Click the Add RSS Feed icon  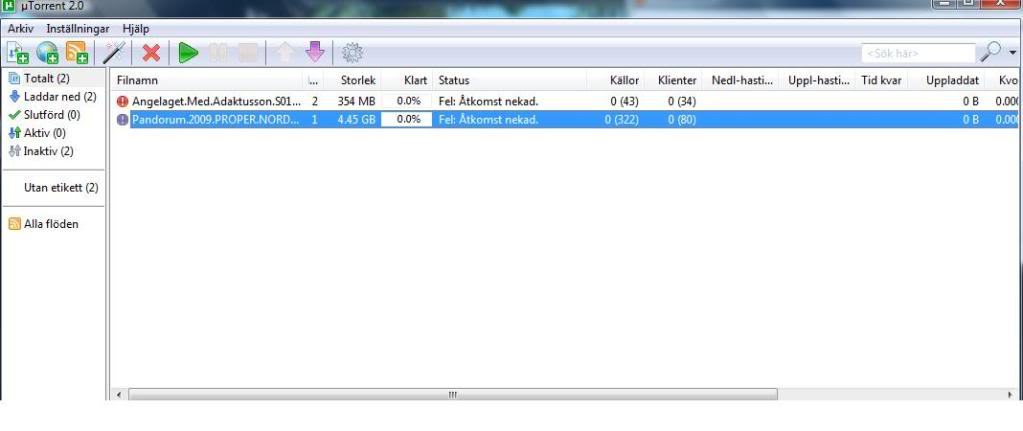tap(76, 53)
